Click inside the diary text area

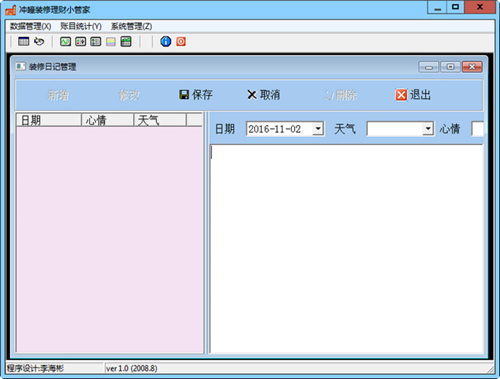click(347, 249)
